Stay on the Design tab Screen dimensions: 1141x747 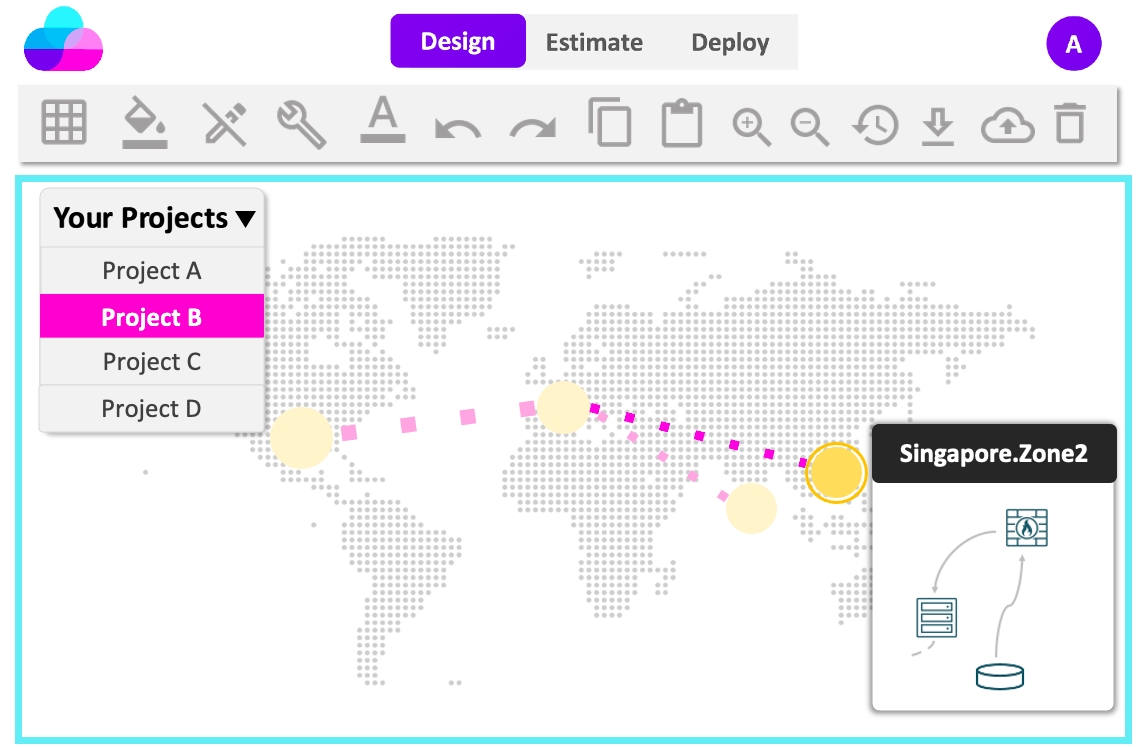pos(457,41)
